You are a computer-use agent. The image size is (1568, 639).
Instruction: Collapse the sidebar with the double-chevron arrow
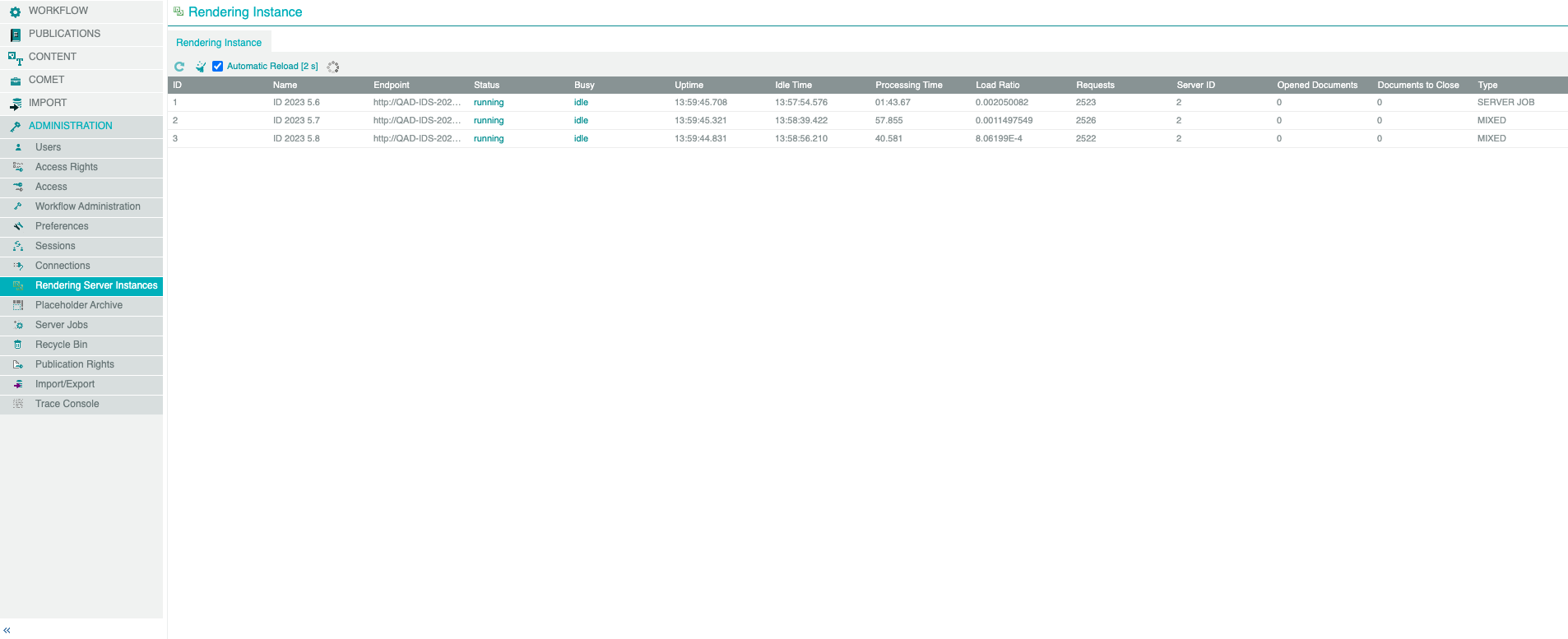pyautogui.click(x=7, y=630)
